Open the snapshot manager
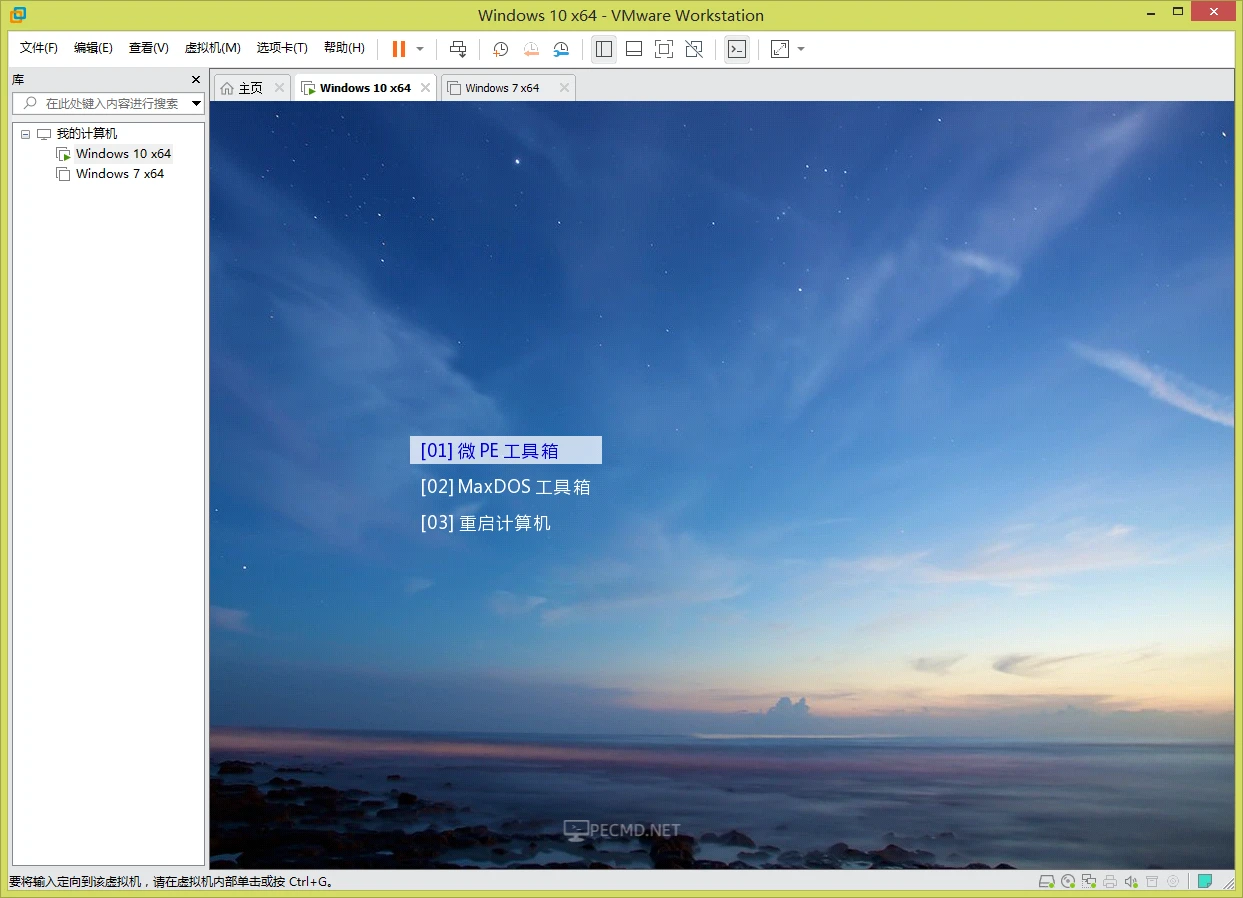This screenshot has height=898, width=1243. click(561, 49)
